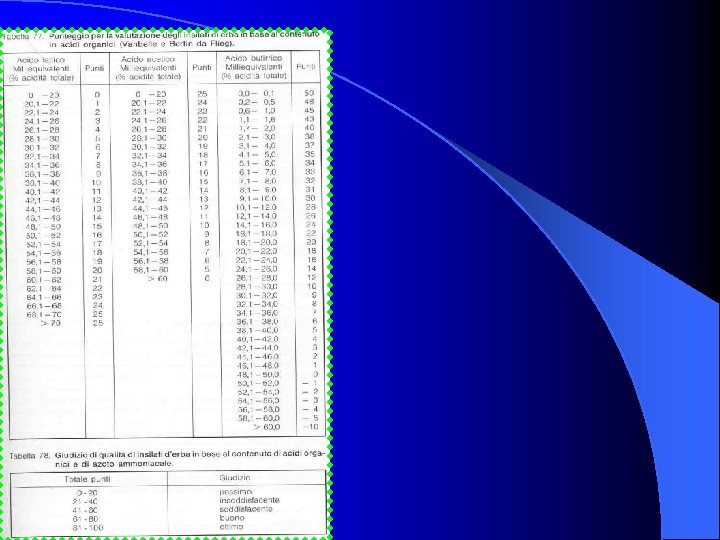Viewport: 720px width, 540px height.
Task: Select the Acido lattico column header
Action: pyautogui.click(x=42, y=68)
